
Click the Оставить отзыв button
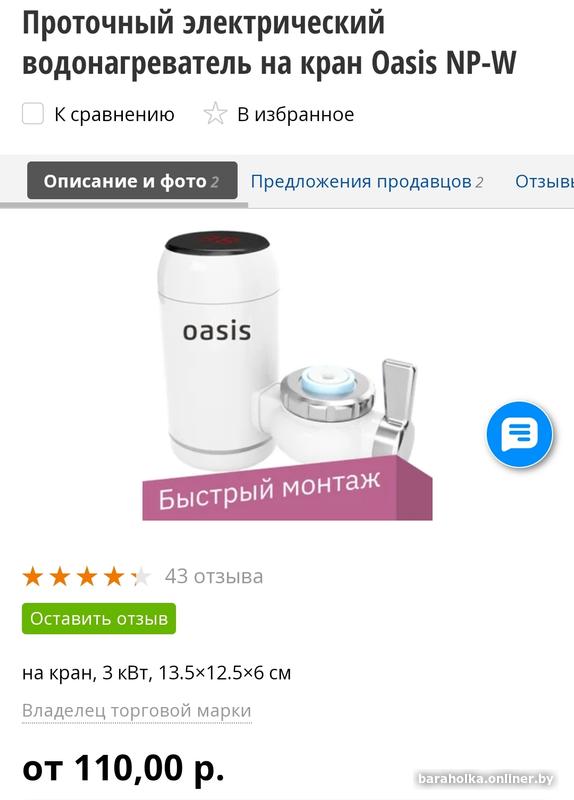click(x=99, y=618)
